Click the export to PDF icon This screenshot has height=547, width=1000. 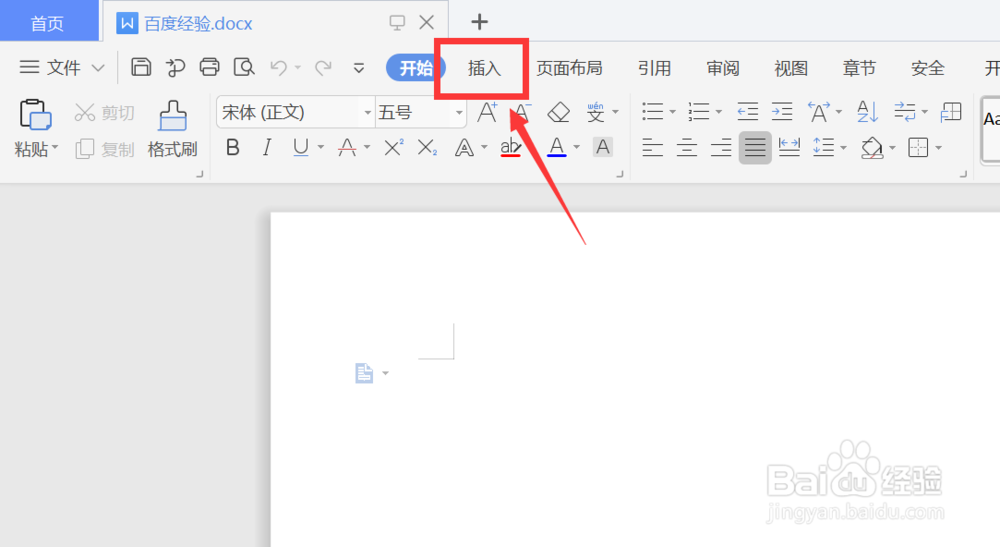pyautogui.click(x=175, y=67)
